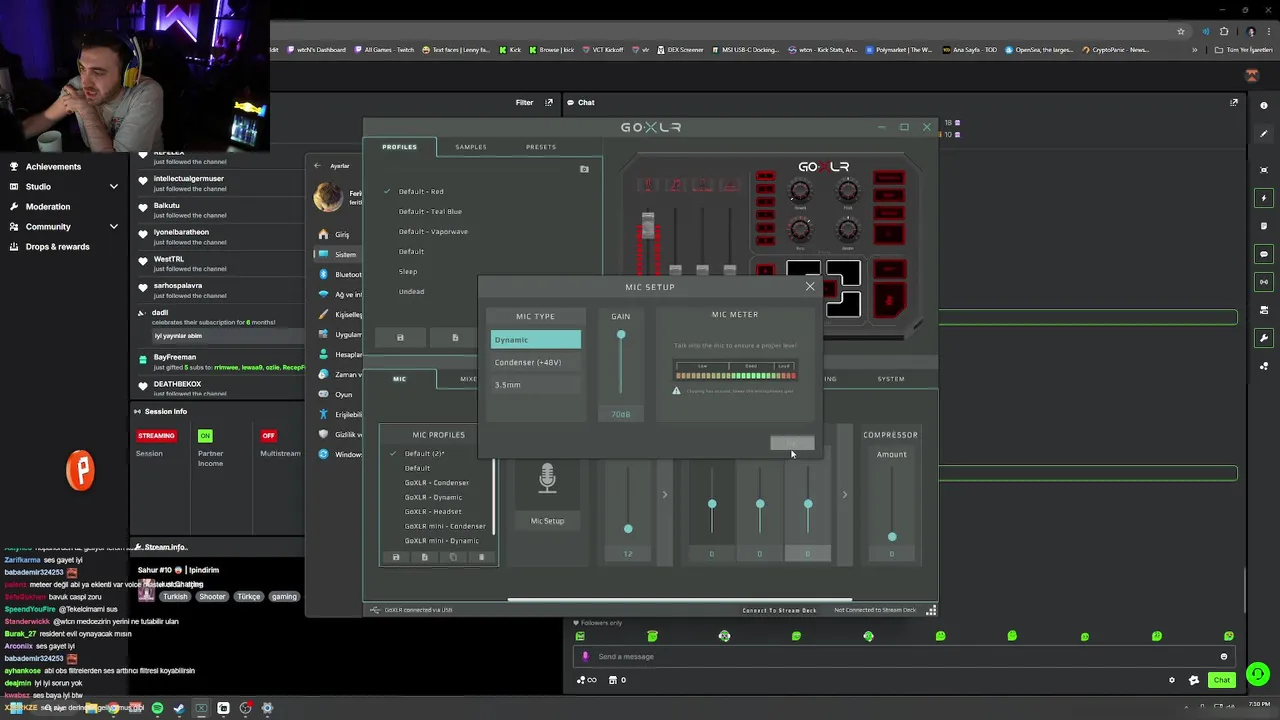Viewport: 1280px width, 720px height.
Task: Create a new mic profile icon
Action: pos(424,557)
